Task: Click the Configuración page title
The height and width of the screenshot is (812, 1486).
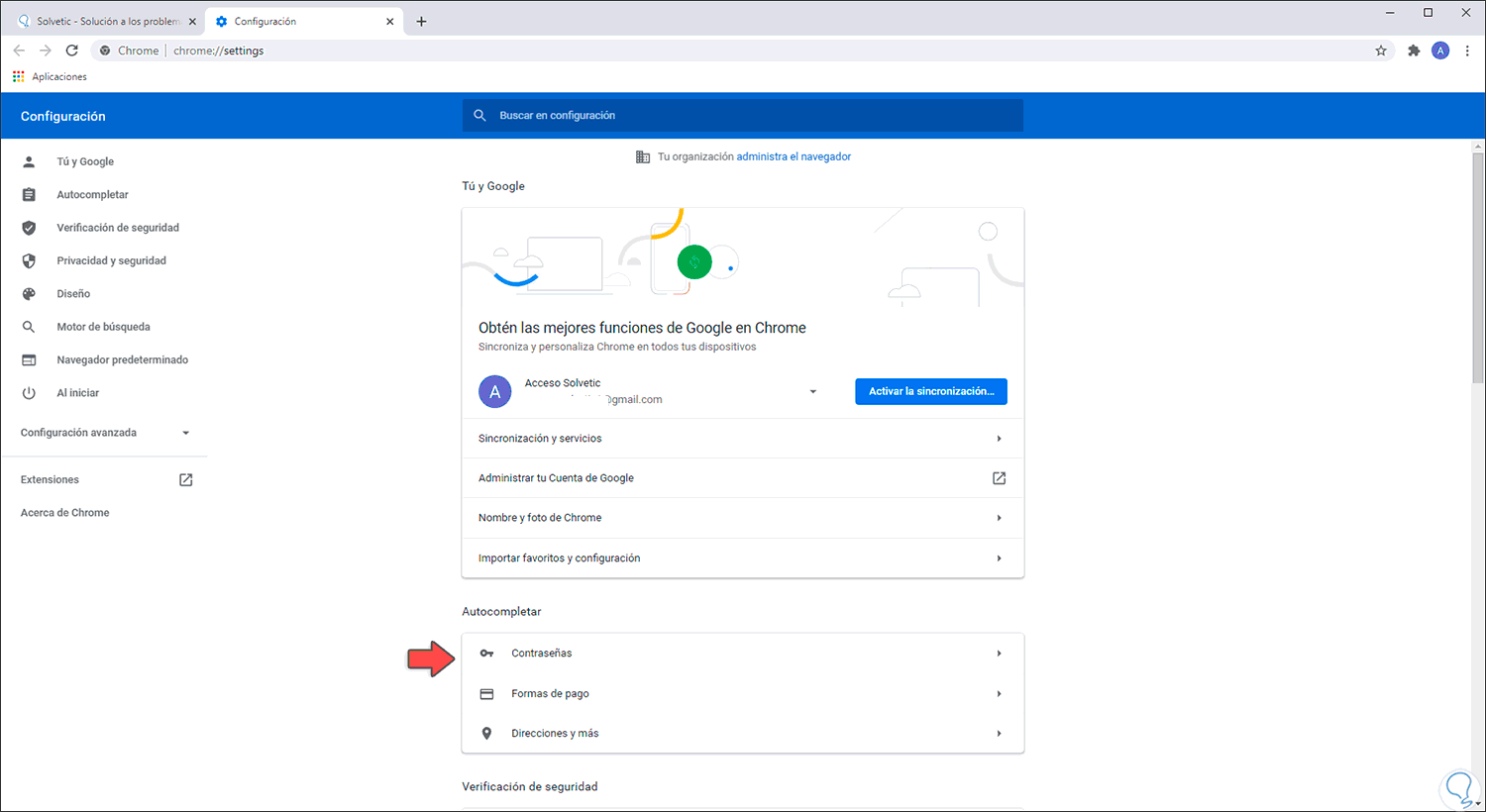Action: (62, 116)
